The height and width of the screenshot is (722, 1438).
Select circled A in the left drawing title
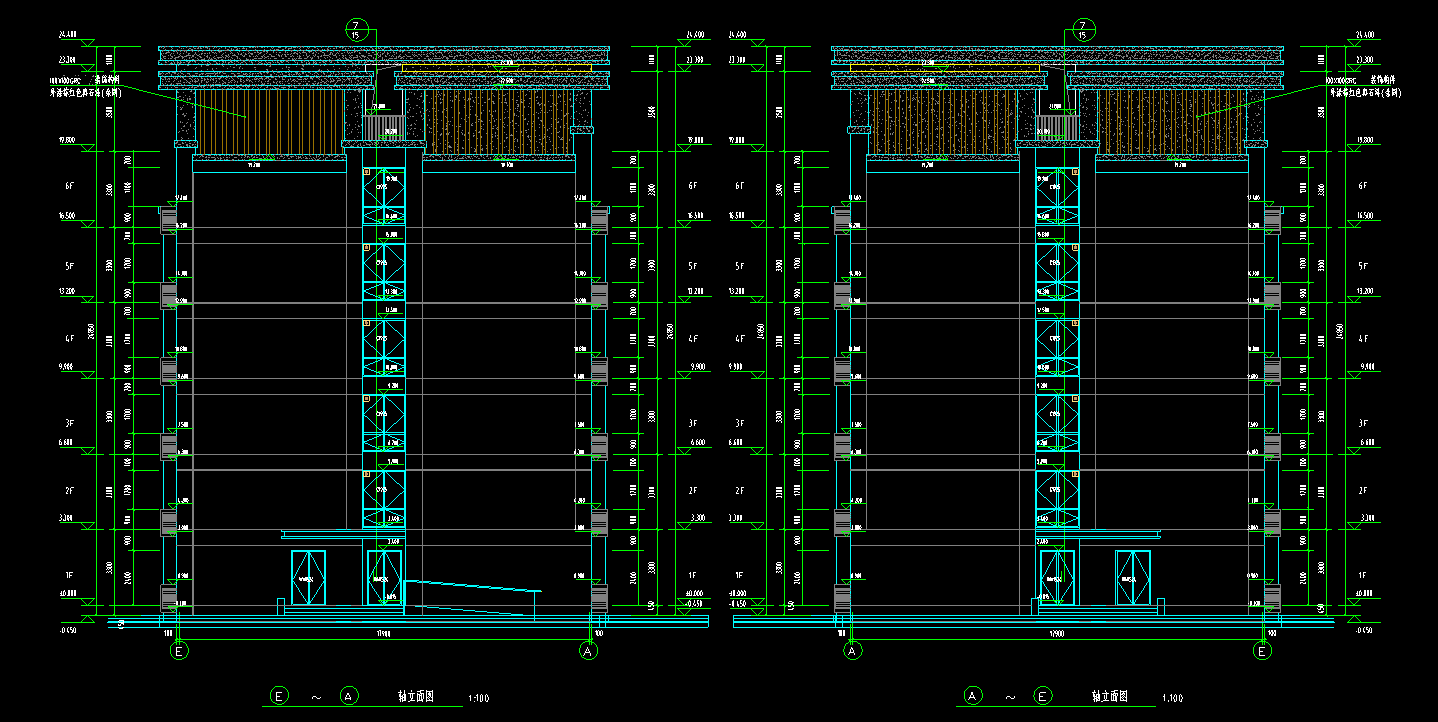(349, 695)
